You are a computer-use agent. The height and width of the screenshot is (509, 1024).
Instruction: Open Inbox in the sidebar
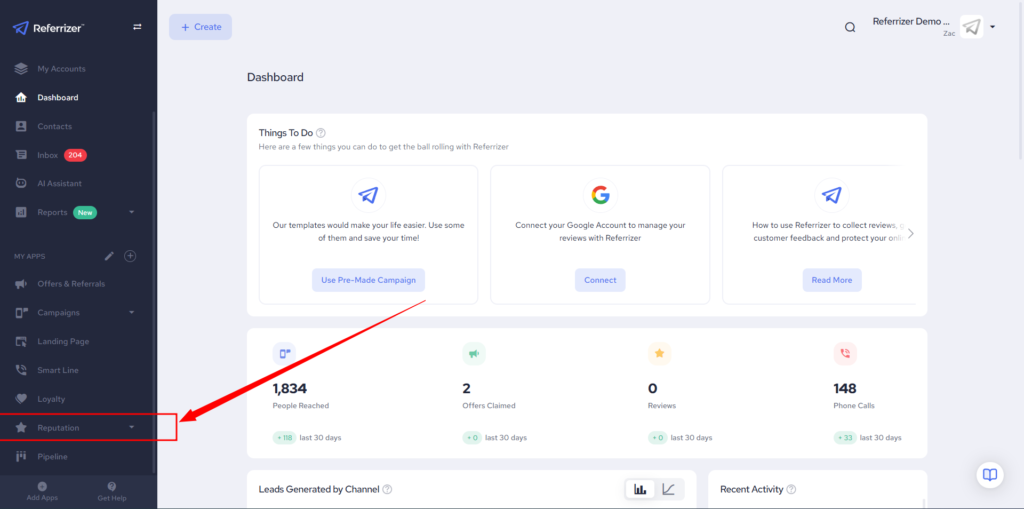(48, 155)
